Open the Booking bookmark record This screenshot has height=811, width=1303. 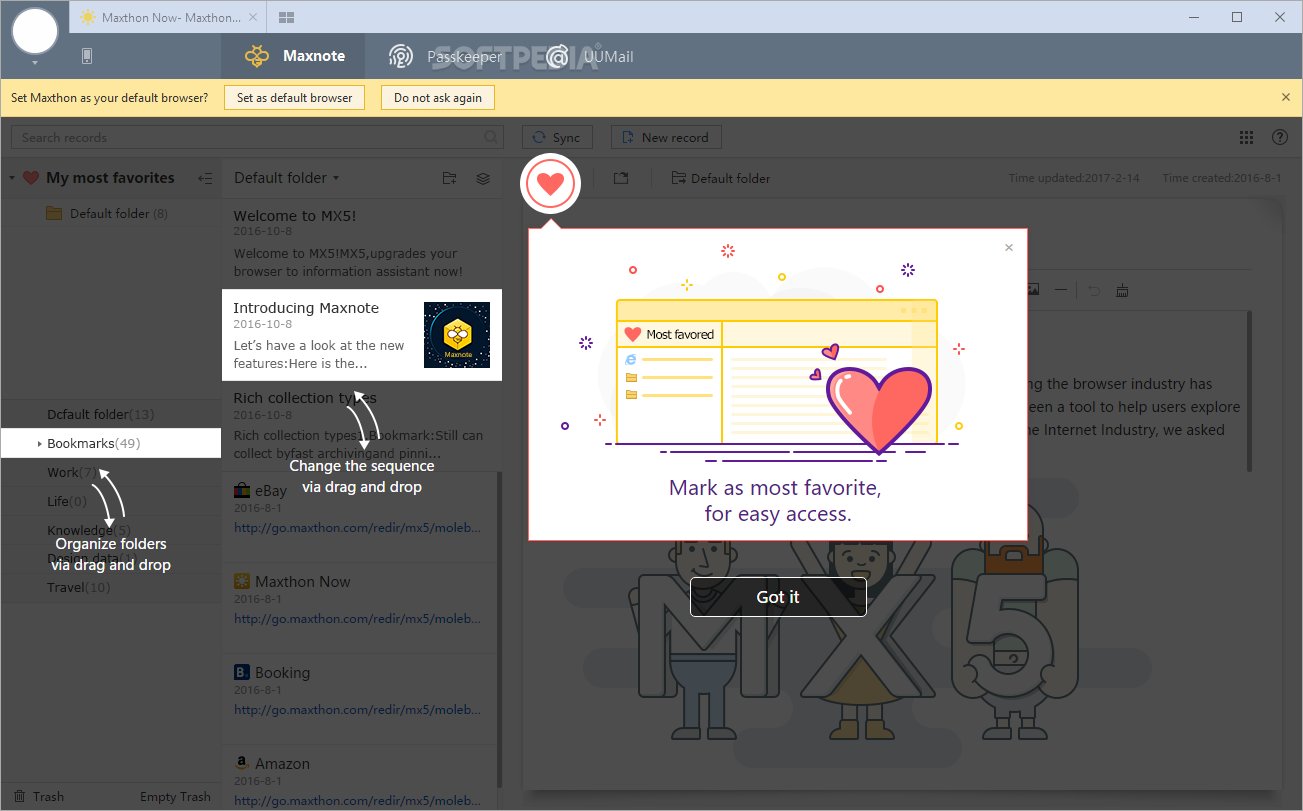pyautogui.click(x=361, y=699)
